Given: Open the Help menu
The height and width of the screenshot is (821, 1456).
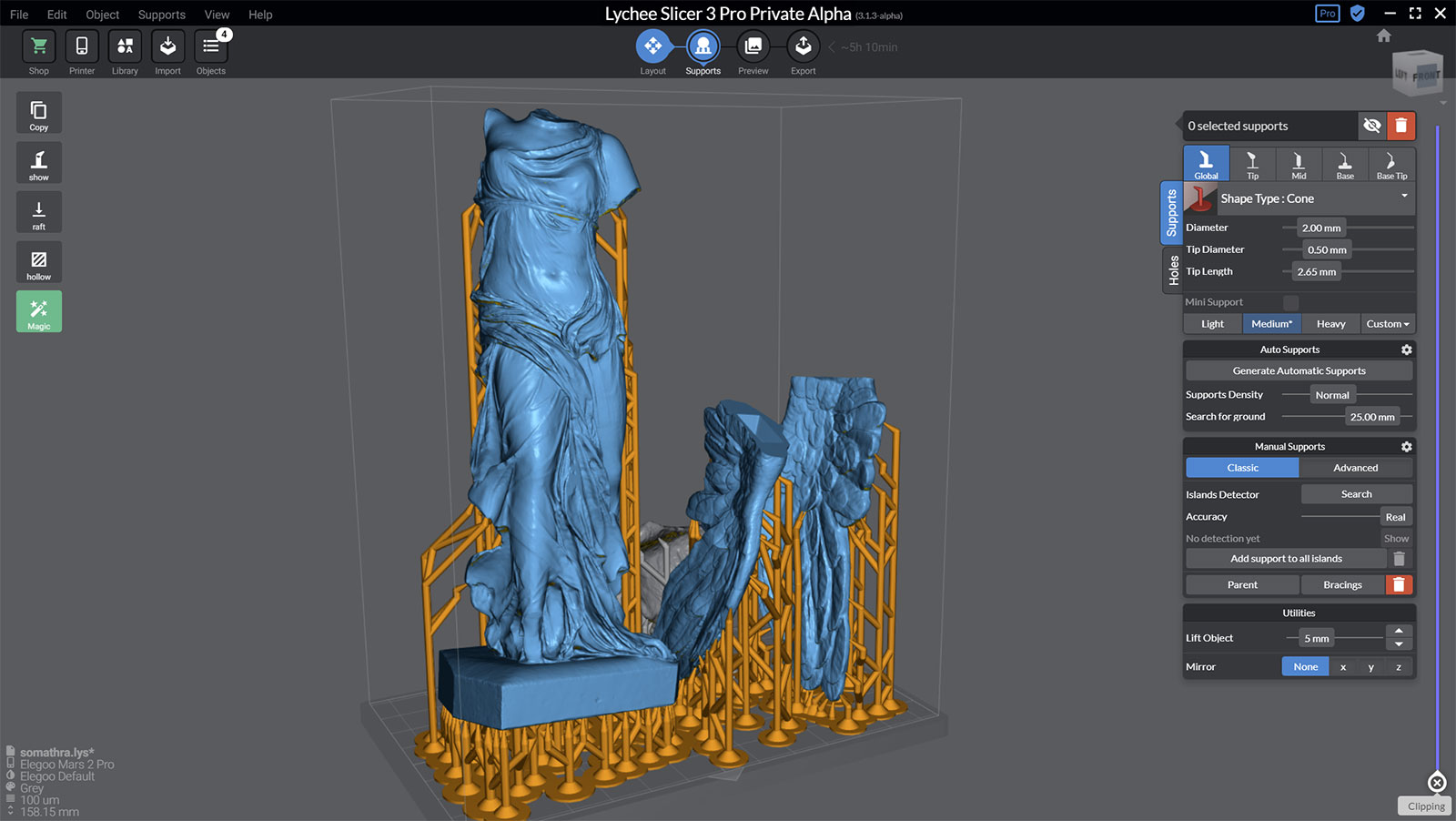Looking at the screenshot, I should tap(260, 15).
